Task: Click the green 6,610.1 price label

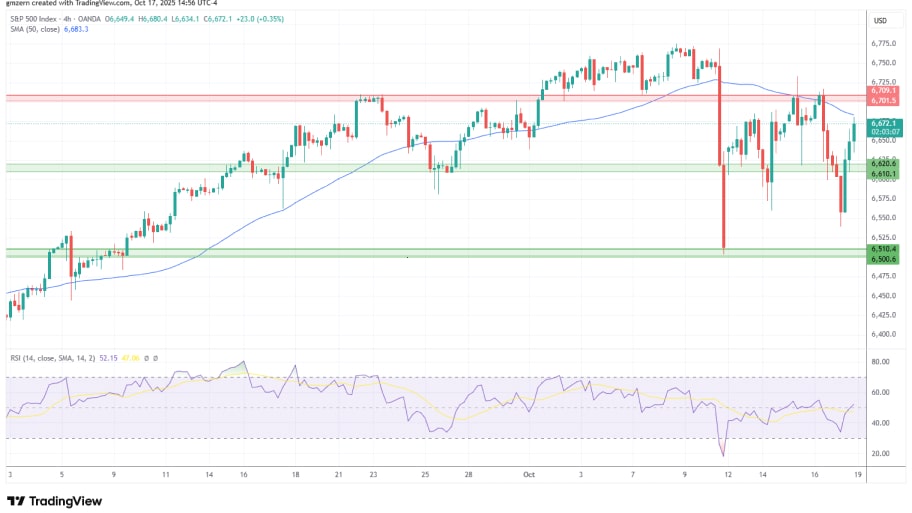Action: [883, 172]
